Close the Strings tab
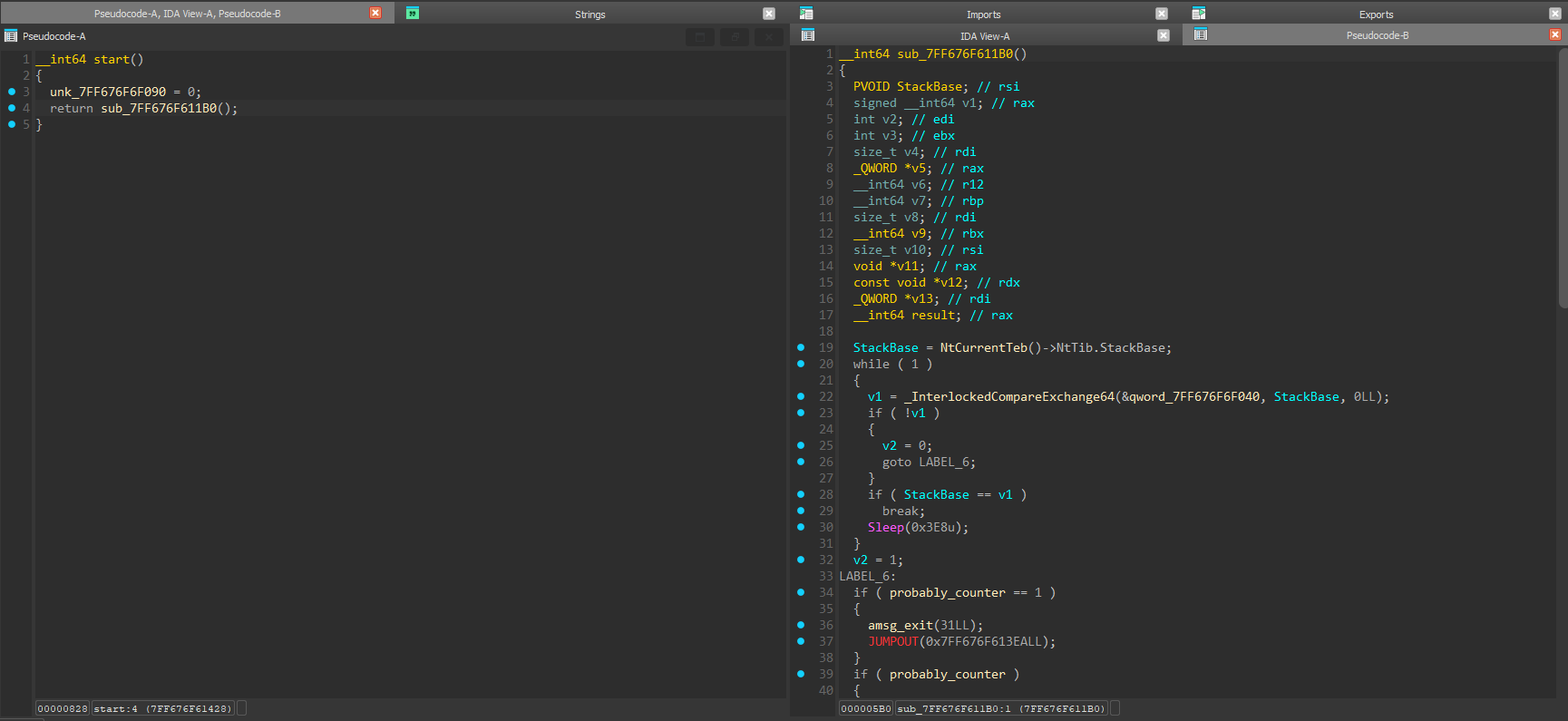This screenshot has height=721, width=1568. click(x=769, y=14)
